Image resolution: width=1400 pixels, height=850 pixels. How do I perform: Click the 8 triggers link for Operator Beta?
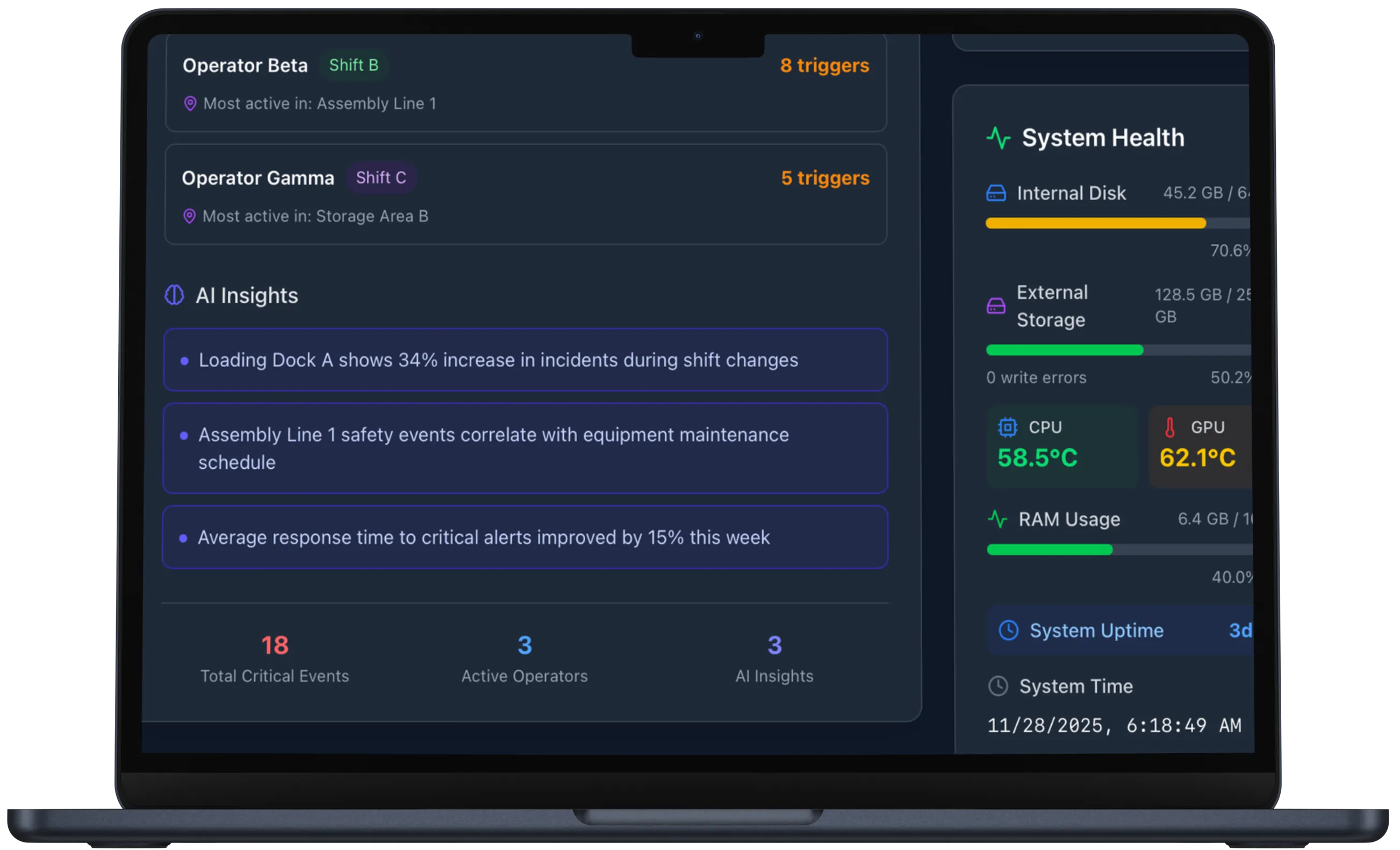click(x=824, y=66)
